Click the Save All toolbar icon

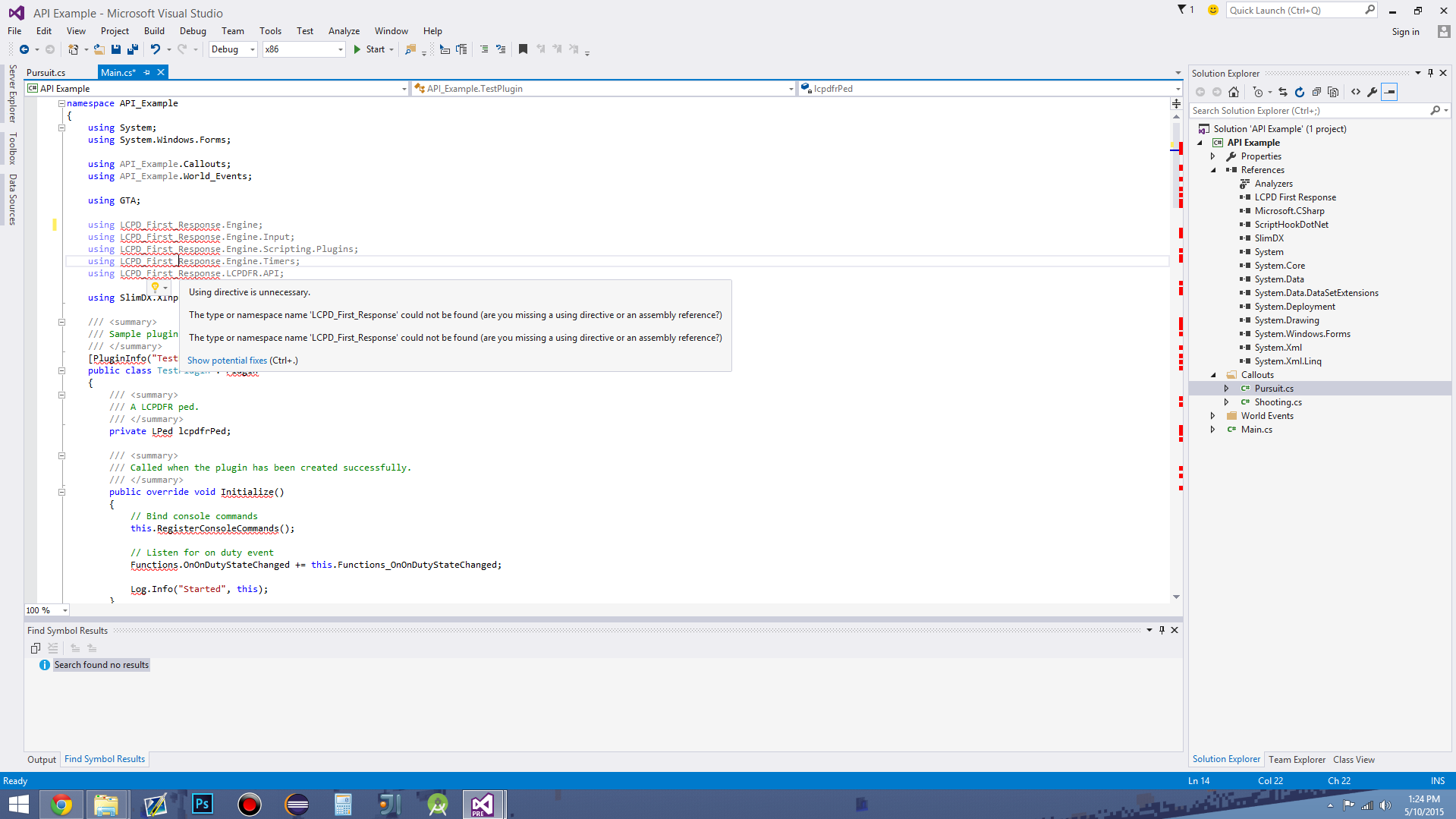pos(133,49)
